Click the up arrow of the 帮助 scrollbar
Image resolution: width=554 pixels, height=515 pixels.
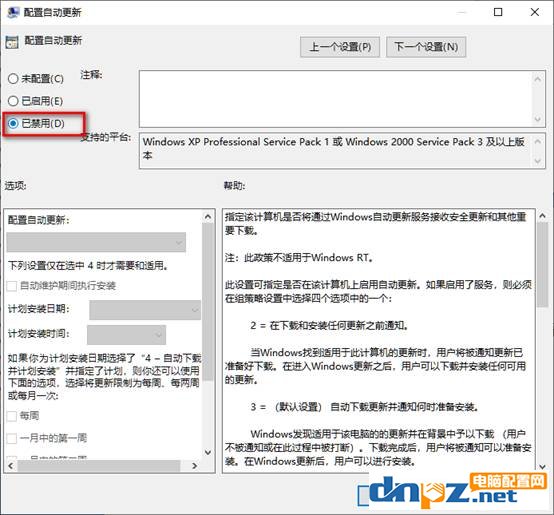tap(542, 215)
